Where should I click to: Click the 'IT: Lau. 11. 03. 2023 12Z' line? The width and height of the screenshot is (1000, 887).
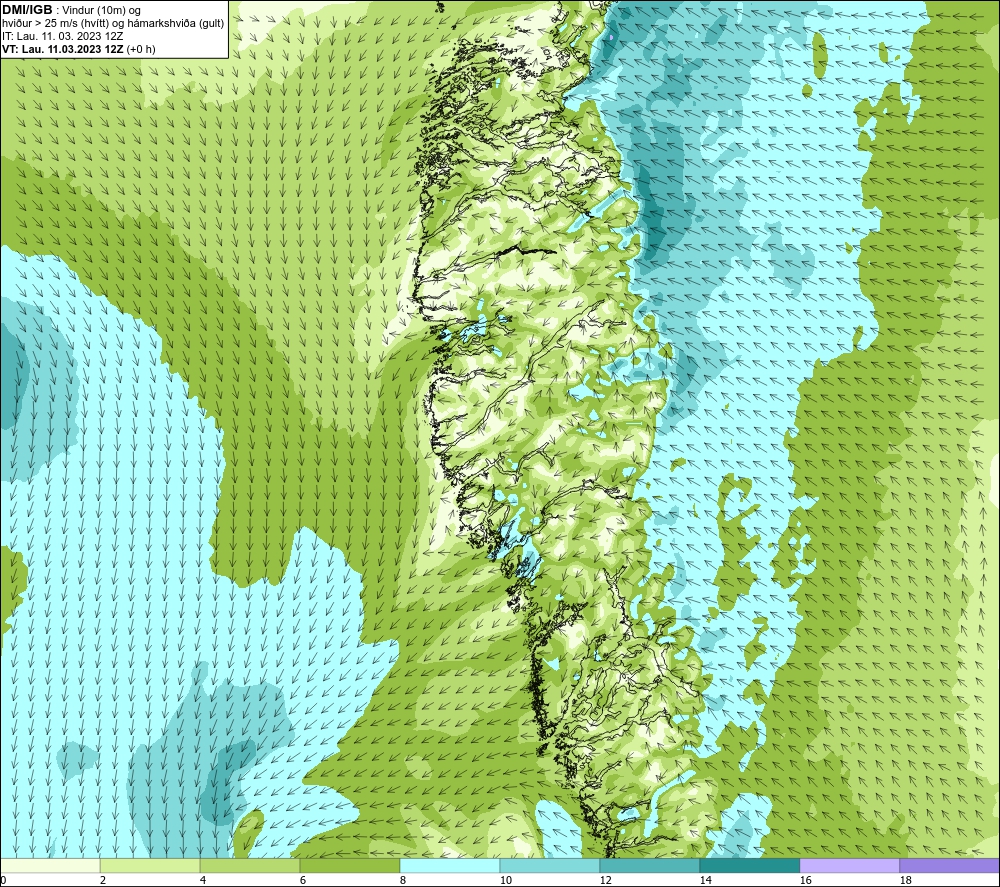(62, 36)
